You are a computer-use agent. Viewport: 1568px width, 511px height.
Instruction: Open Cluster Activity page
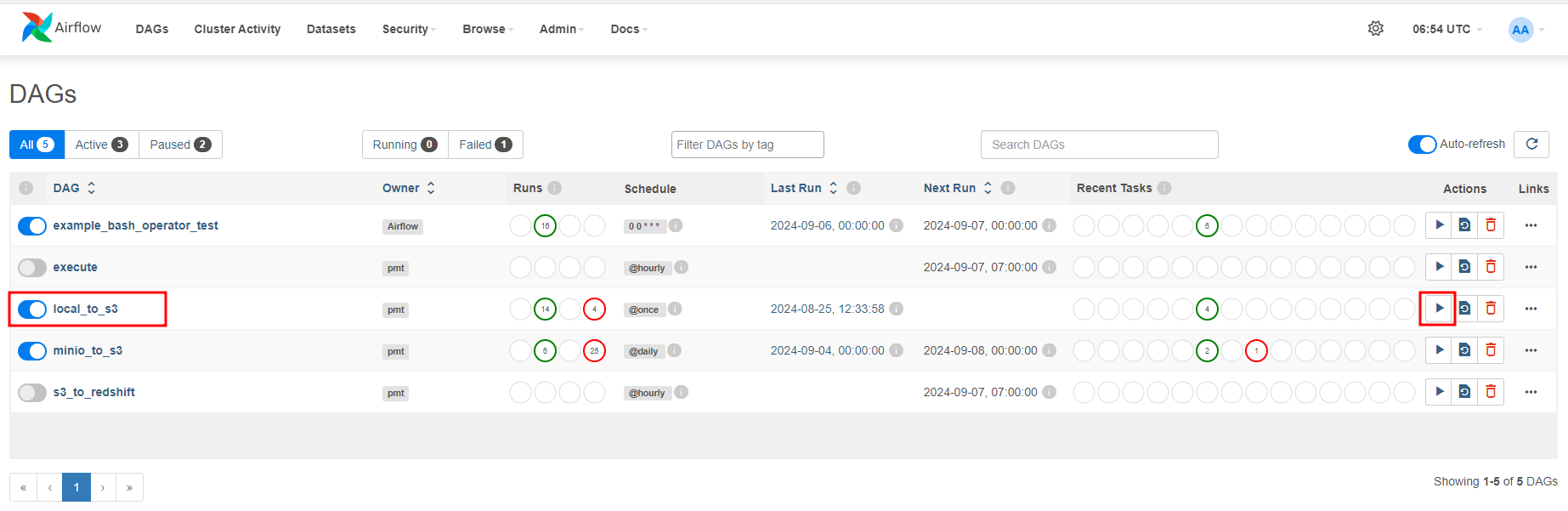click(x=237, y=29)
